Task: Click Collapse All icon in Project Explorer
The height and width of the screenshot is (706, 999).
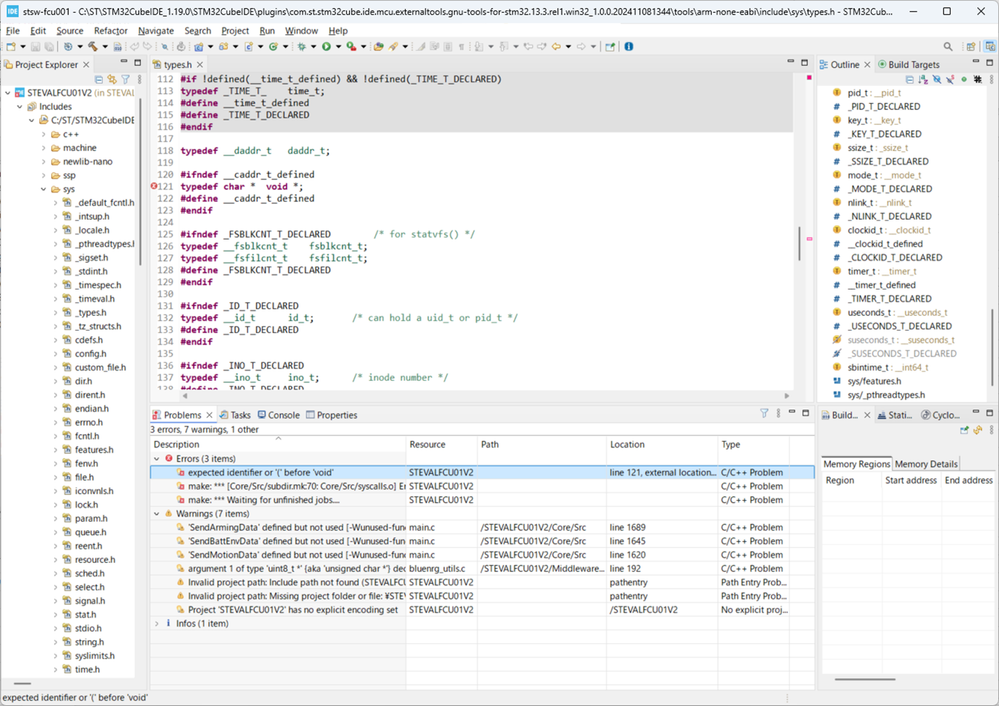Action: point(98,79)
